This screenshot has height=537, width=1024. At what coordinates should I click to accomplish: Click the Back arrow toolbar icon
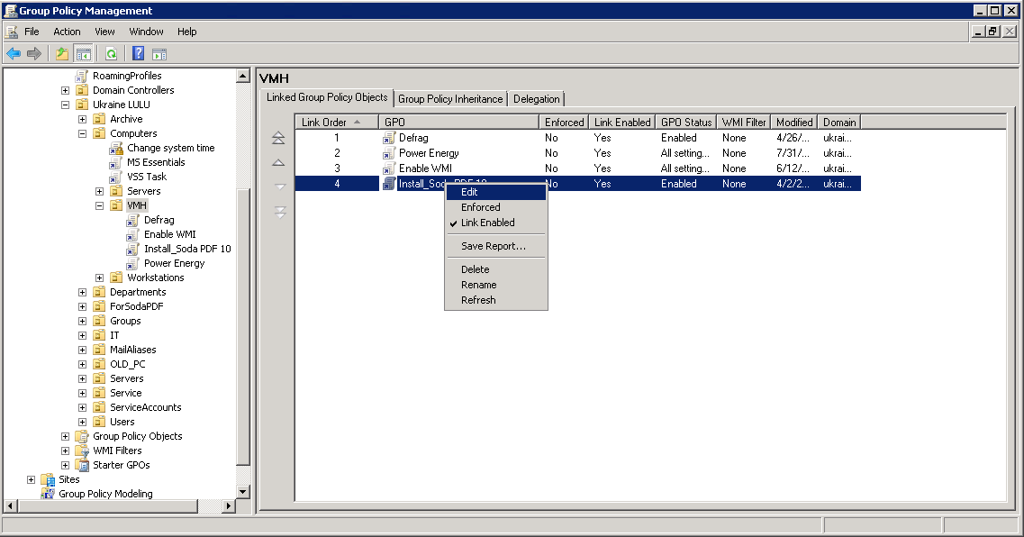pos(14,54)
